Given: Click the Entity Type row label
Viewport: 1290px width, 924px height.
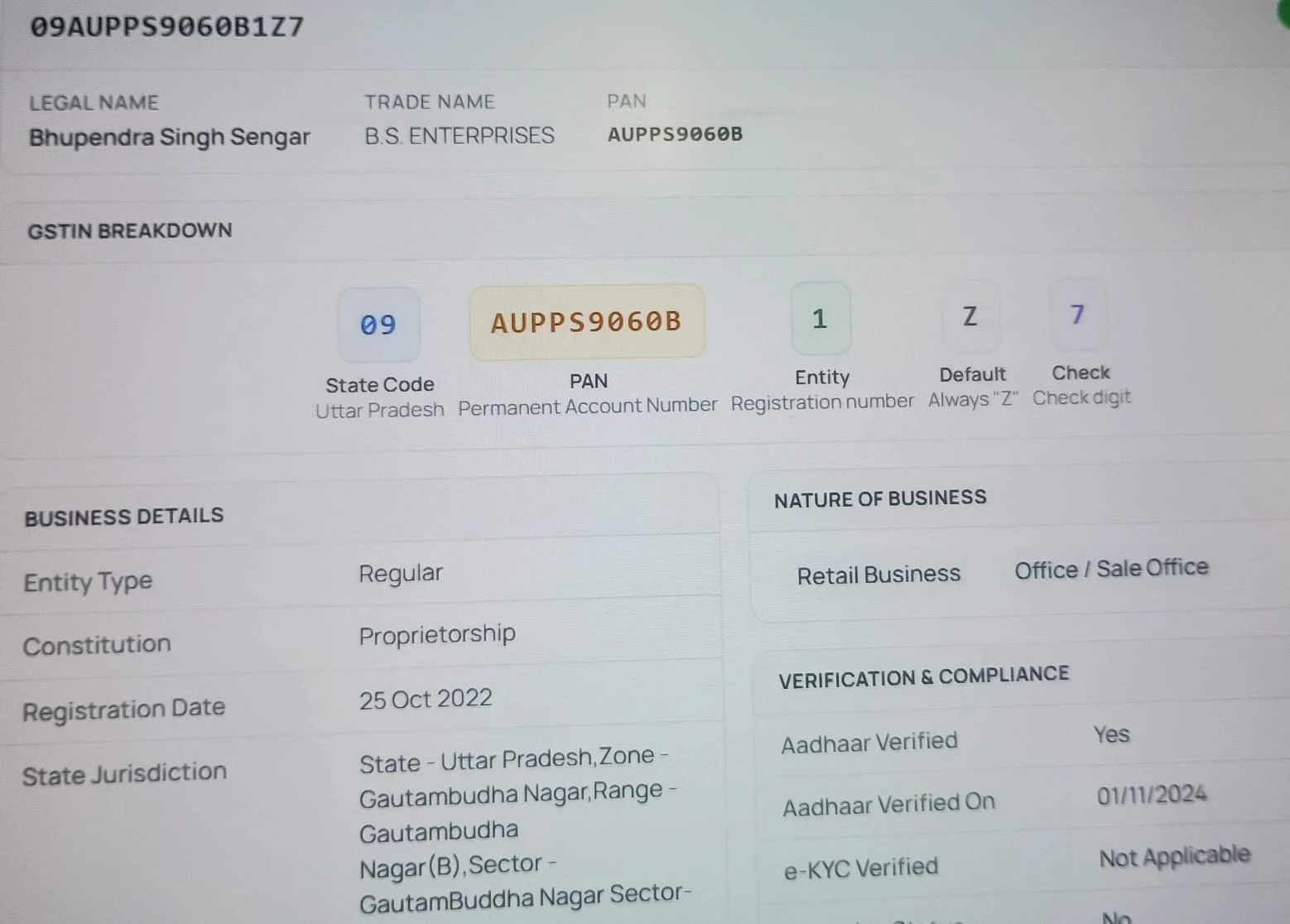Looking at the screenshot, I should coord(88,582).
